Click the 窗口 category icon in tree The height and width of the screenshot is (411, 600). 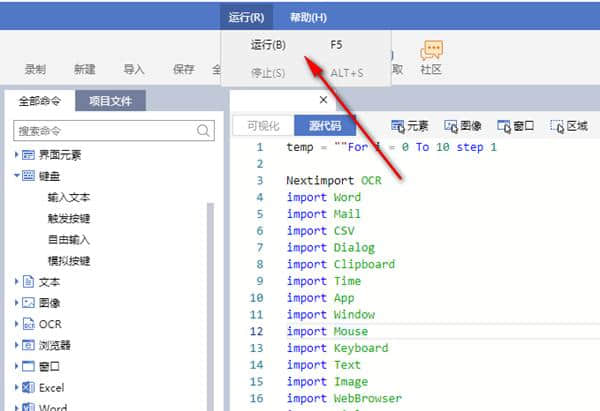pos(28,366)
